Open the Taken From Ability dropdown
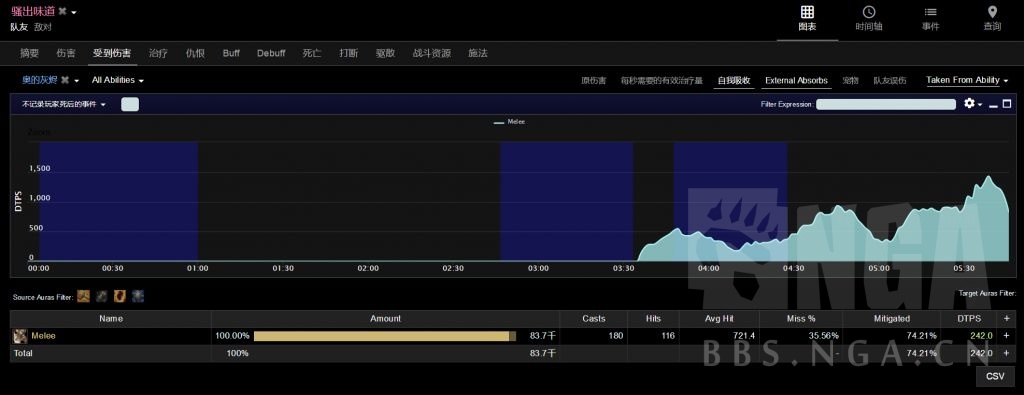The width and height of the screenshot is (1024, 395). [x=967, y=80]
